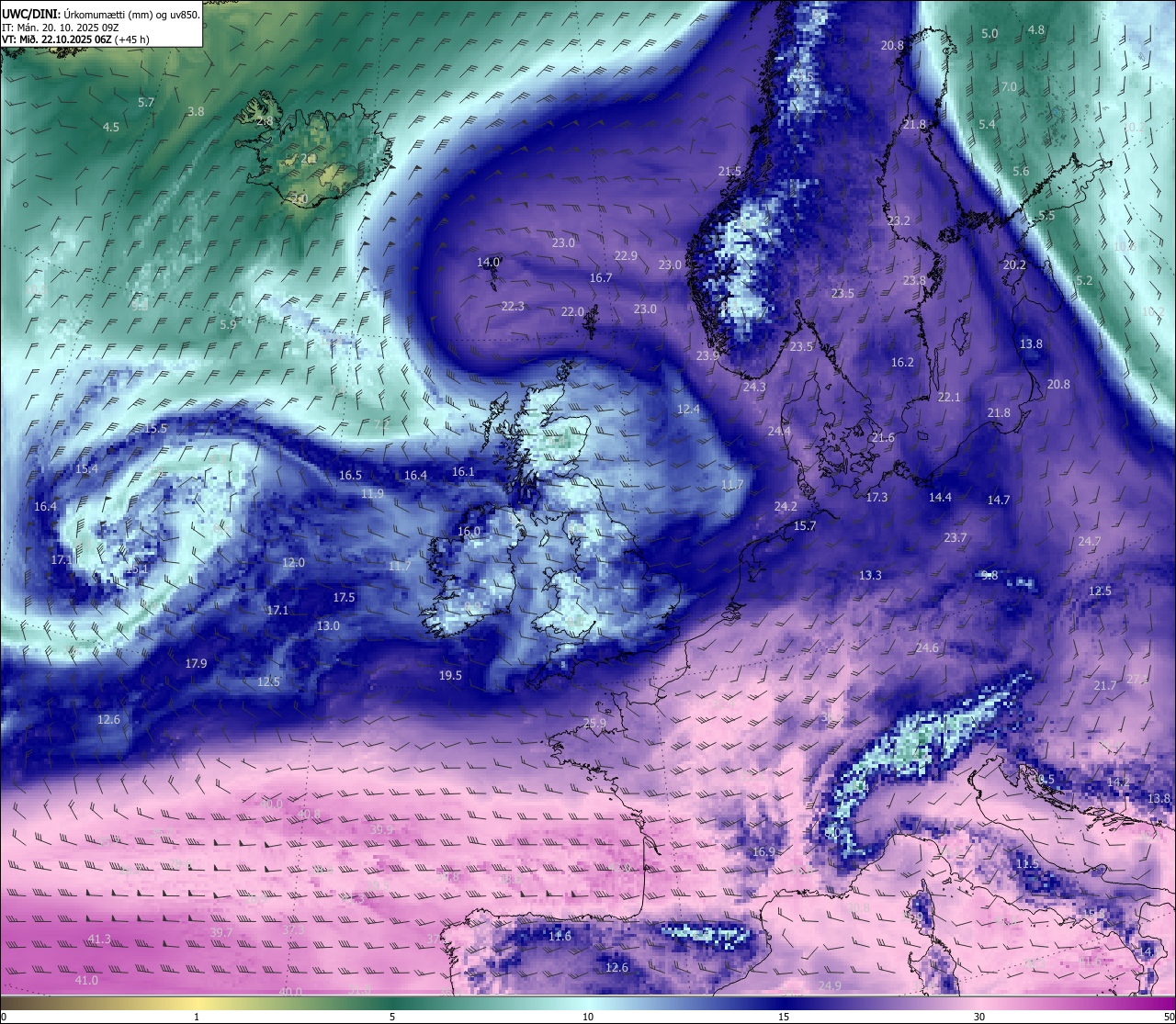This screenshot has height=1024, width=1176.
Task: Click the color scale tick labeled 30
Action: (x=979, y=1017)
